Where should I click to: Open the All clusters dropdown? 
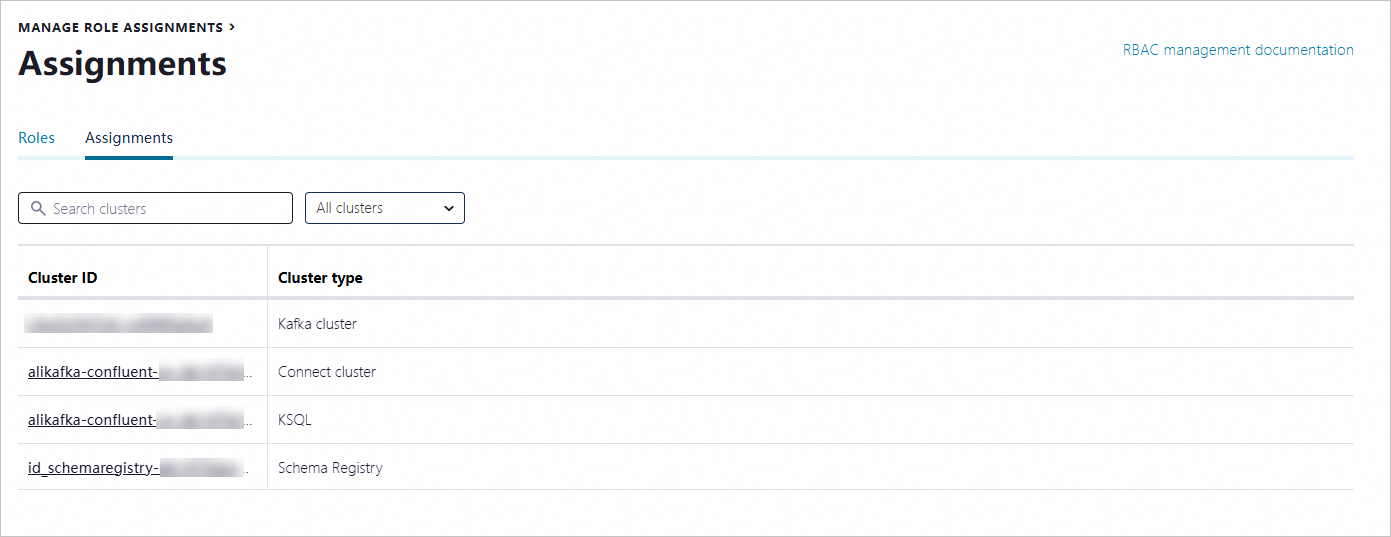pyautogui.click(x=385, y=208)
